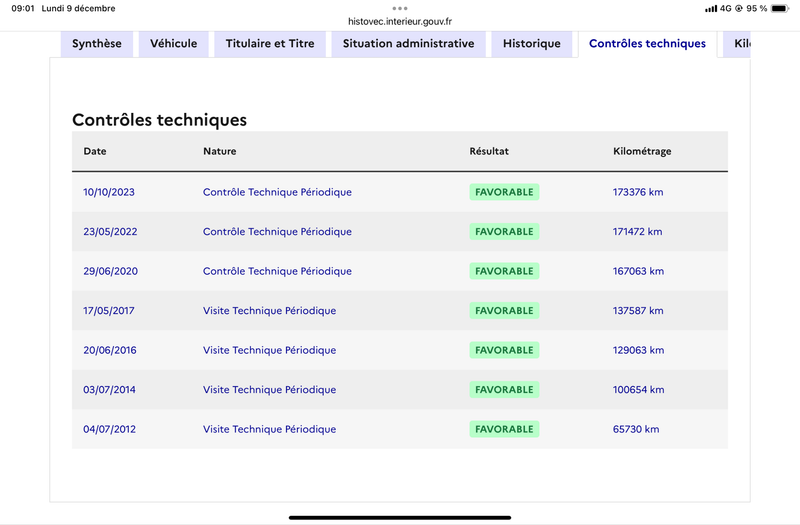Click Contrôle Technique Périodique in 29/06/2020 row
Viewport: 800px width, 525px height.
click(x=277, y=271)
